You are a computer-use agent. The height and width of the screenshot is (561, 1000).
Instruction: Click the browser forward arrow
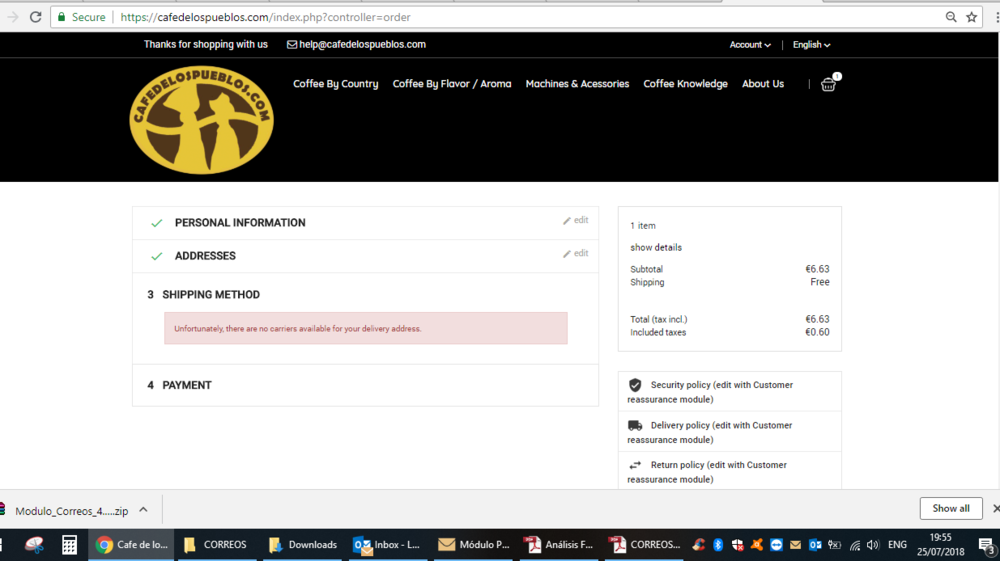tap(13, 17)
